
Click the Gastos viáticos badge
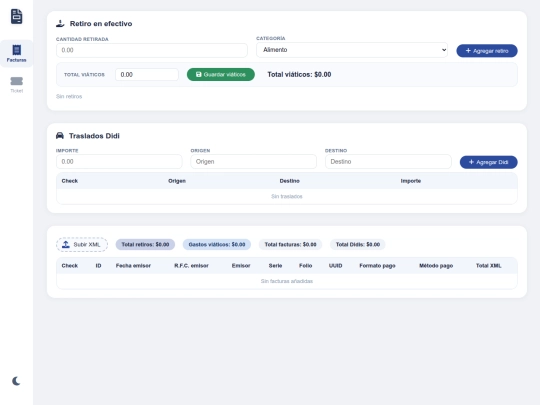(x=217, y=245)
